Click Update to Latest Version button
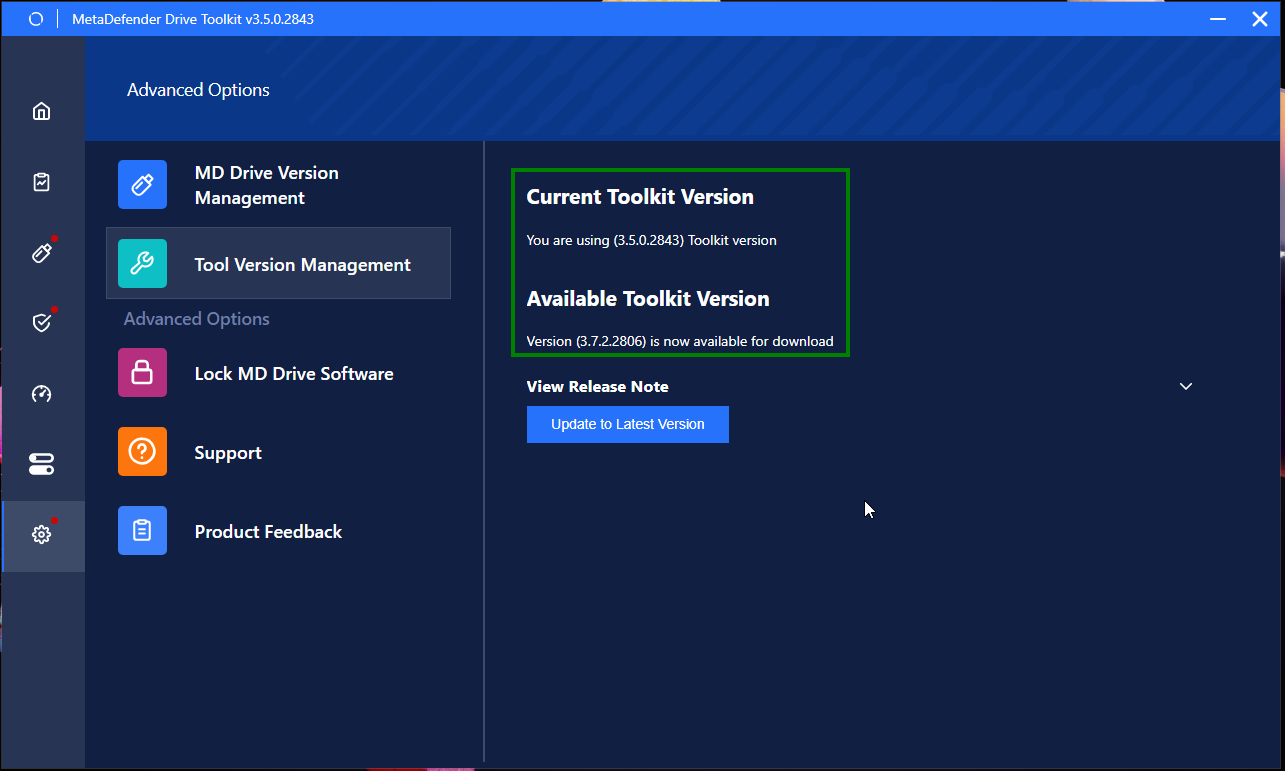1285x771 pixels. (628, 424)
